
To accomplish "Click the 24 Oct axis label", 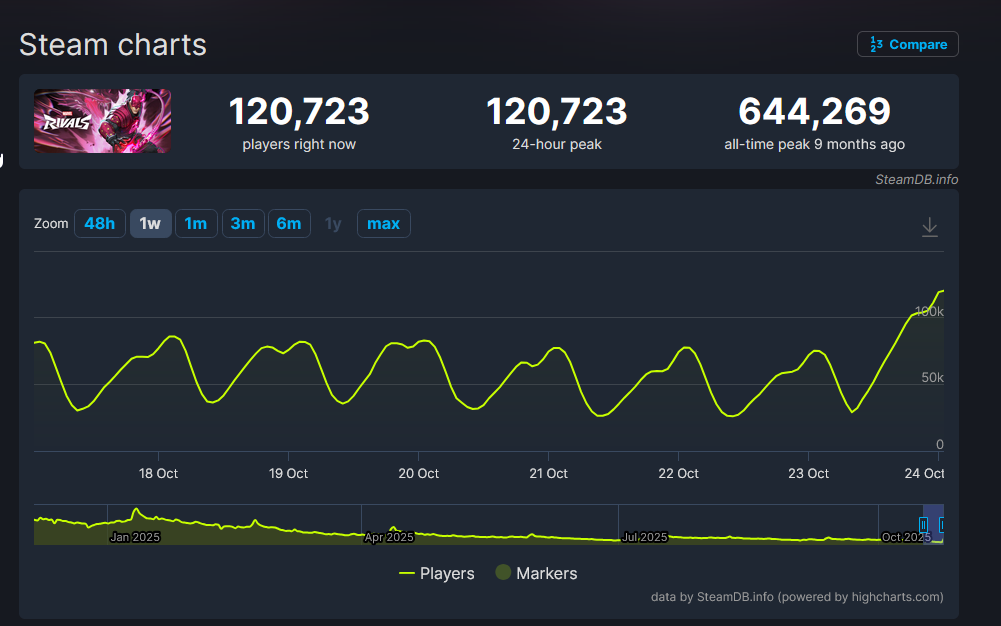I will pos(924,473).
